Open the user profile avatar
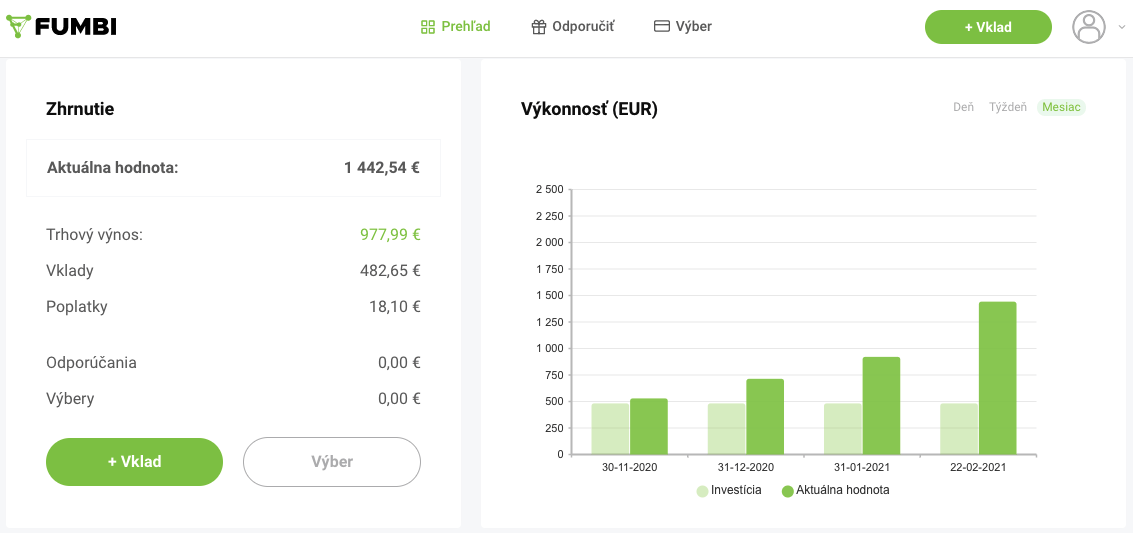 tap(1089, 27)
